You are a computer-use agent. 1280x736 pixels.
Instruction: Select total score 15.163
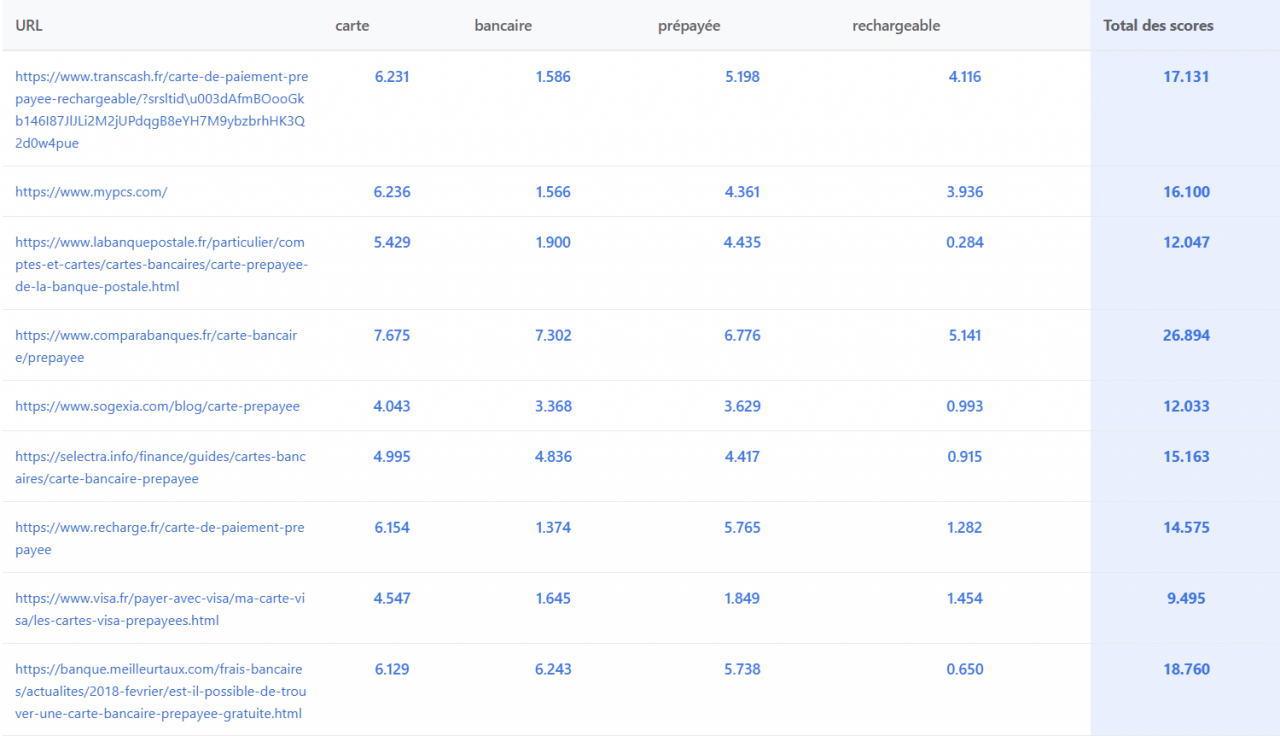pyautogui.click(x=1186, y=456)
